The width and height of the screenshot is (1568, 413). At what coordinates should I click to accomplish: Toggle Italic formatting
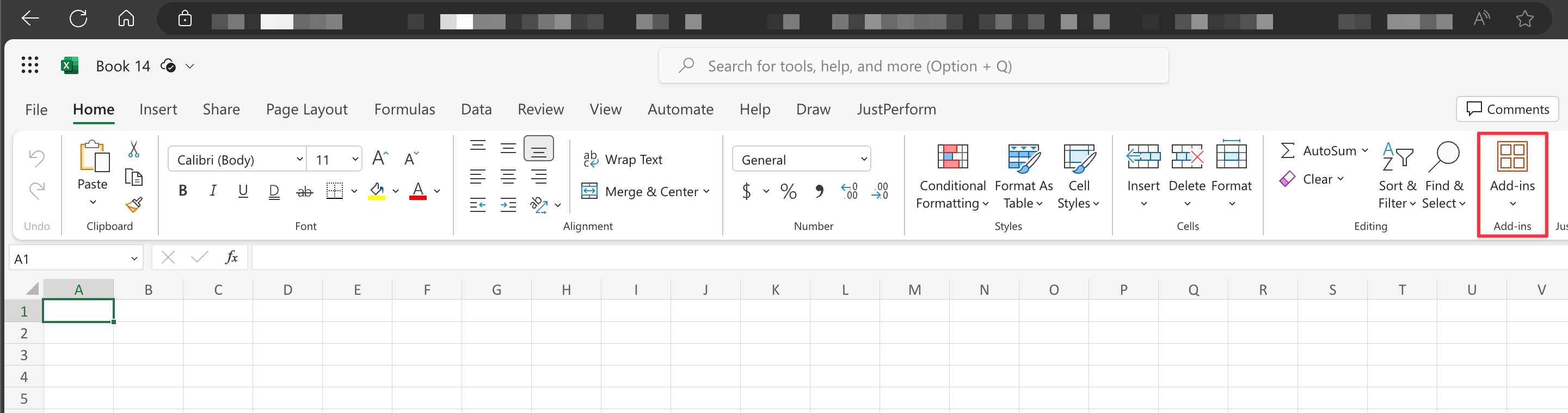[x=212, y=191]
